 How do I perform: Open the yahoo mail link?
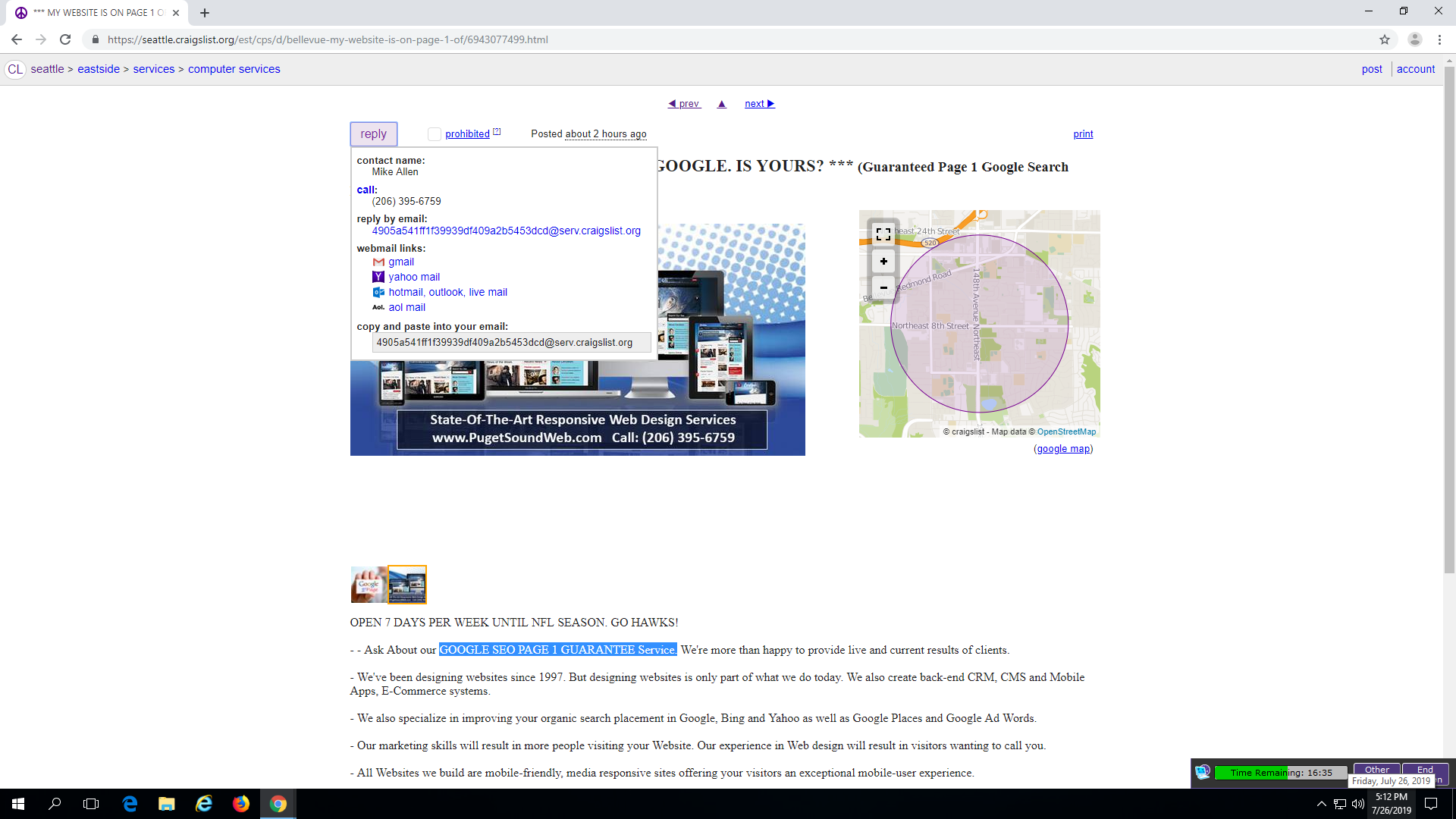[414, 277]
